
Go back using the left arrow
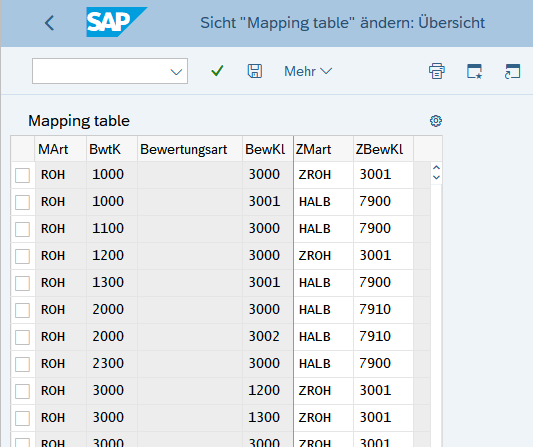pos(49,23)
